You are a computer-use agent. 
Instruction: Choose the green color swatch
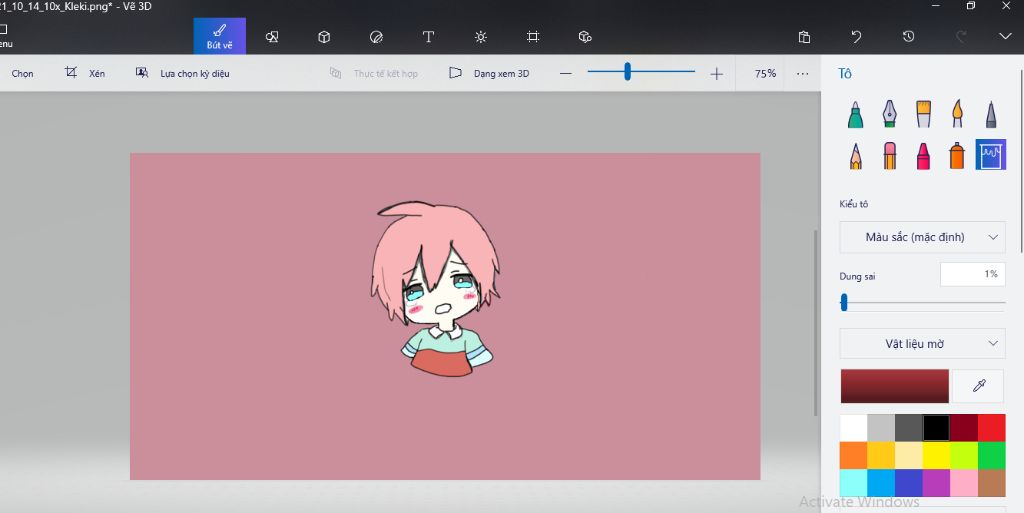[x=991, y=456]
